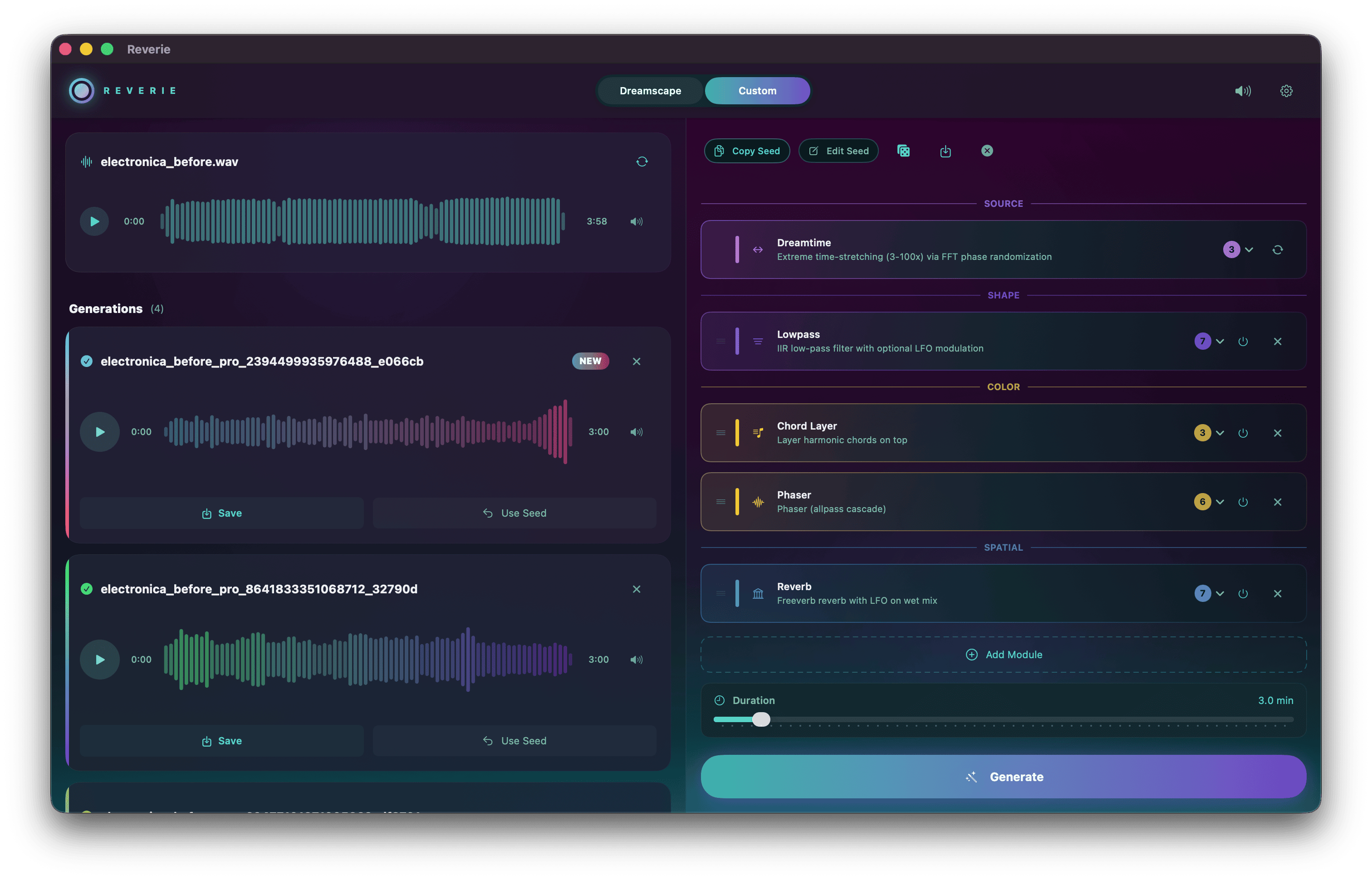Viewport: 1372px width, 880px height.
Task: Play electronica_before.wav source audio
Action: tap(94, 221)
